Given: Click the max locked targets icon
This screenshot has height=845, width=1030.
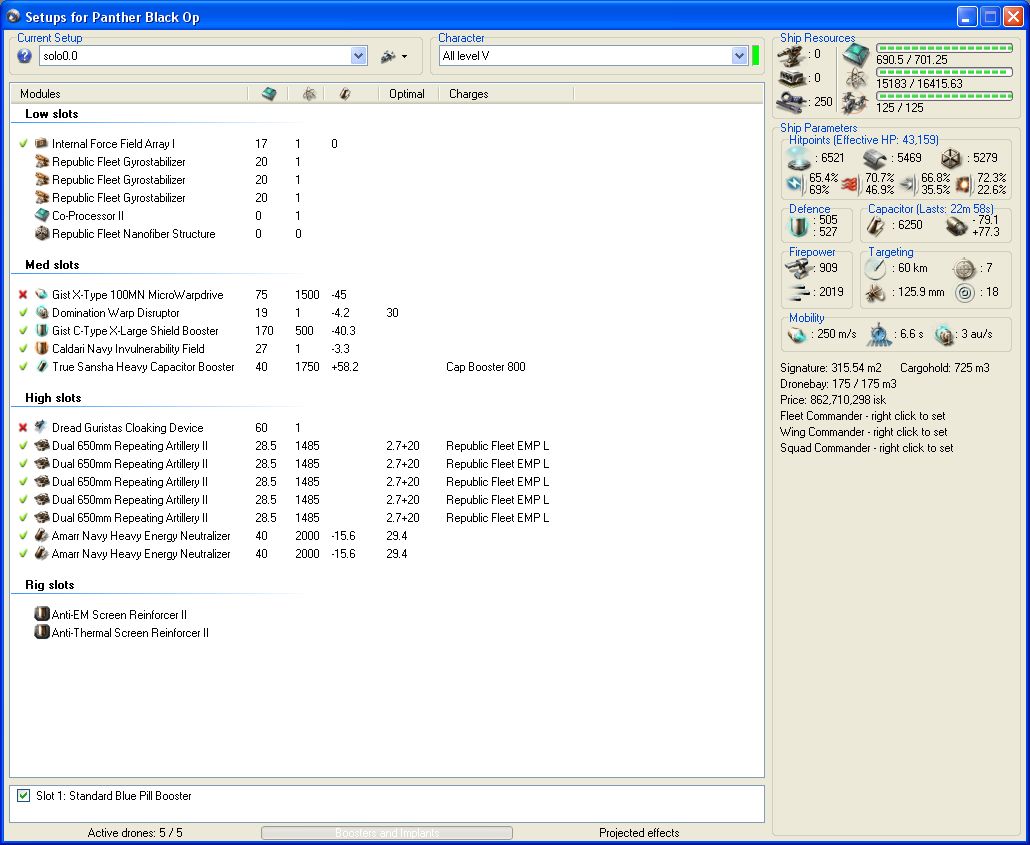Looking at the screenshot, I should (x=964, y=268).
